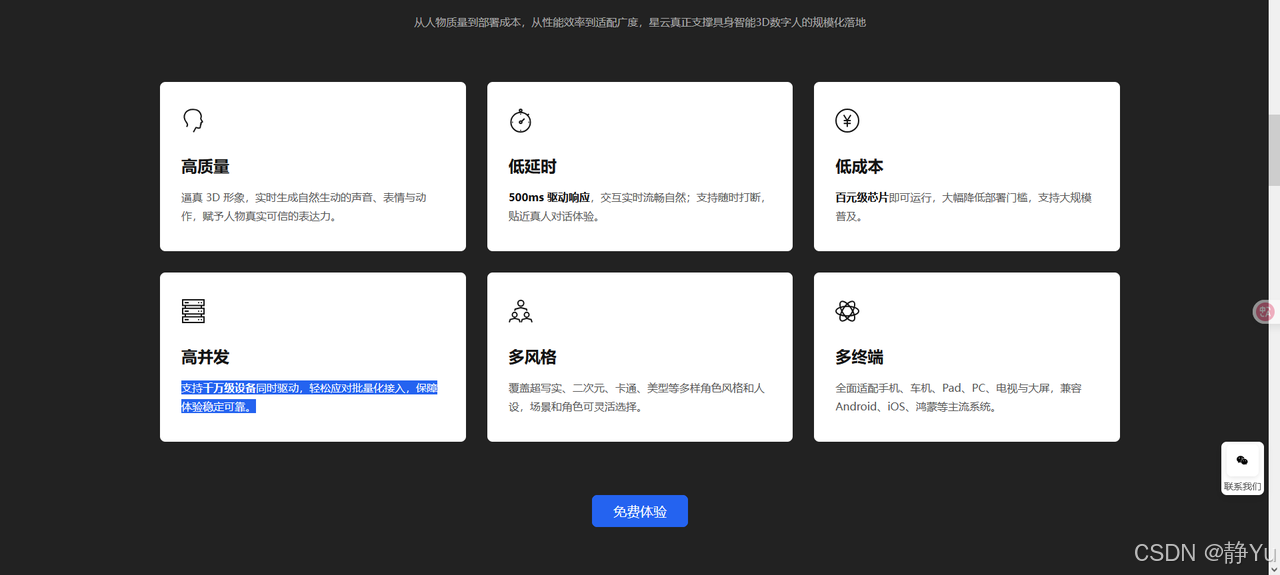Image resolution: width=1280 pixels, height=575 pixels.
Task: Click the head icon above 高质量
Action: pyautogui.click(x=193, y=121)
